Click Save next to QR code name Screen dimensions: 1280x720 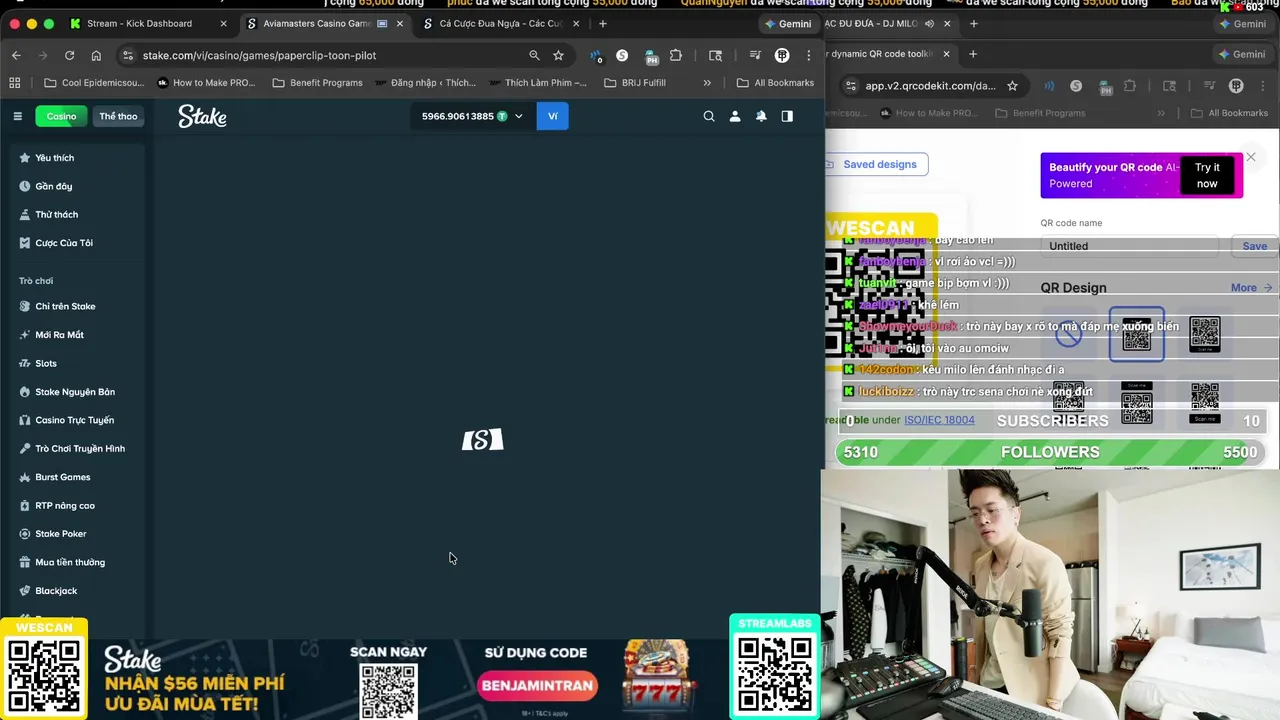click(1254, 246)
